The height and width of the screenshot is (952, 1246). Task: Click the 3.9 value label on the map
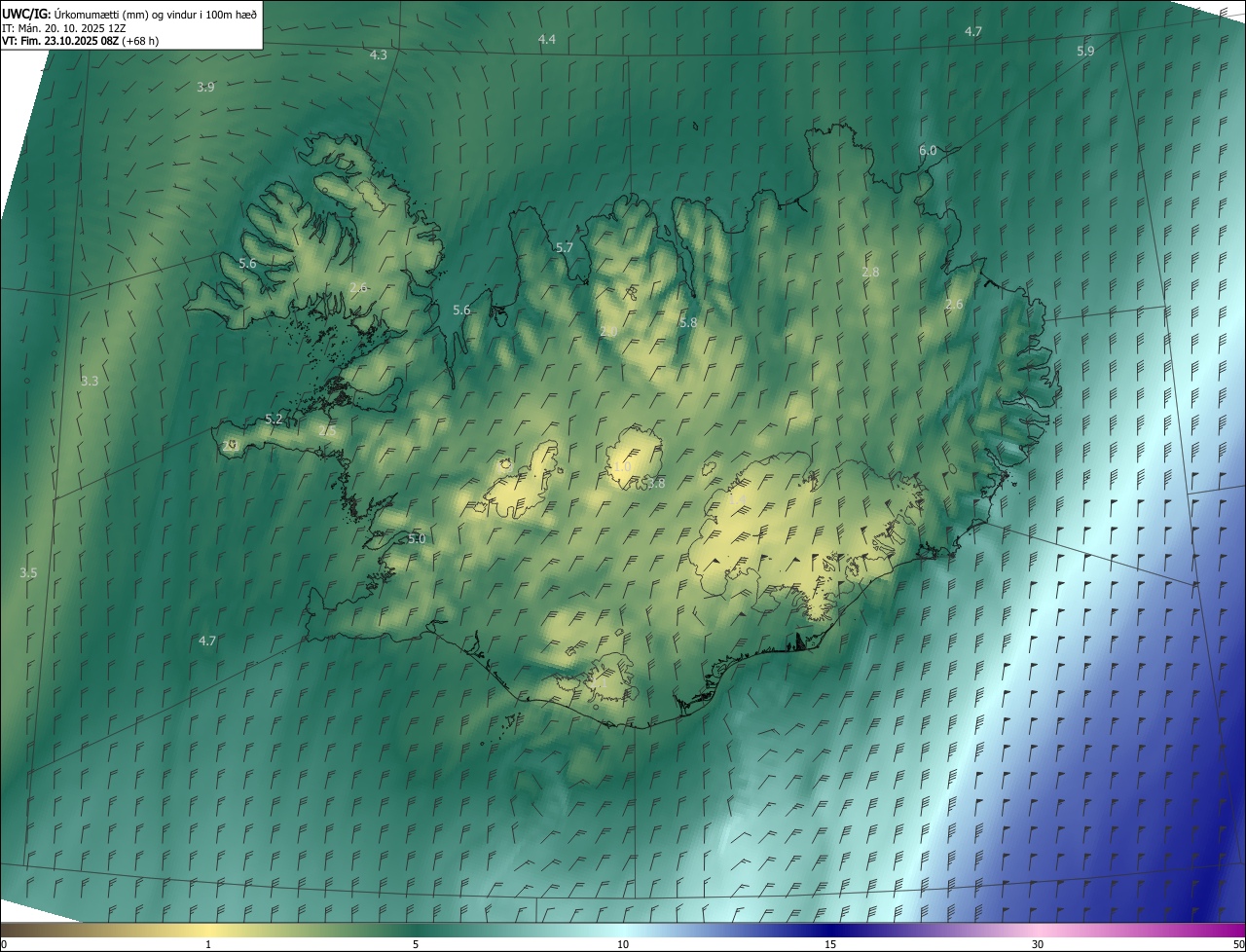[205, 87]
